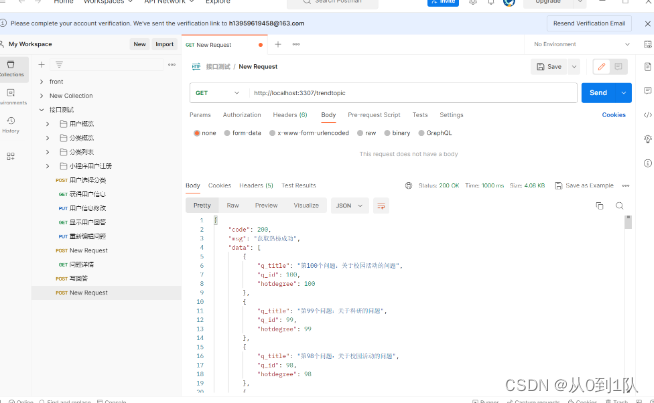The width and height of the screenshot is (654, 403).
Task: Switch response view to Visualize
Action: coord(306,206)
